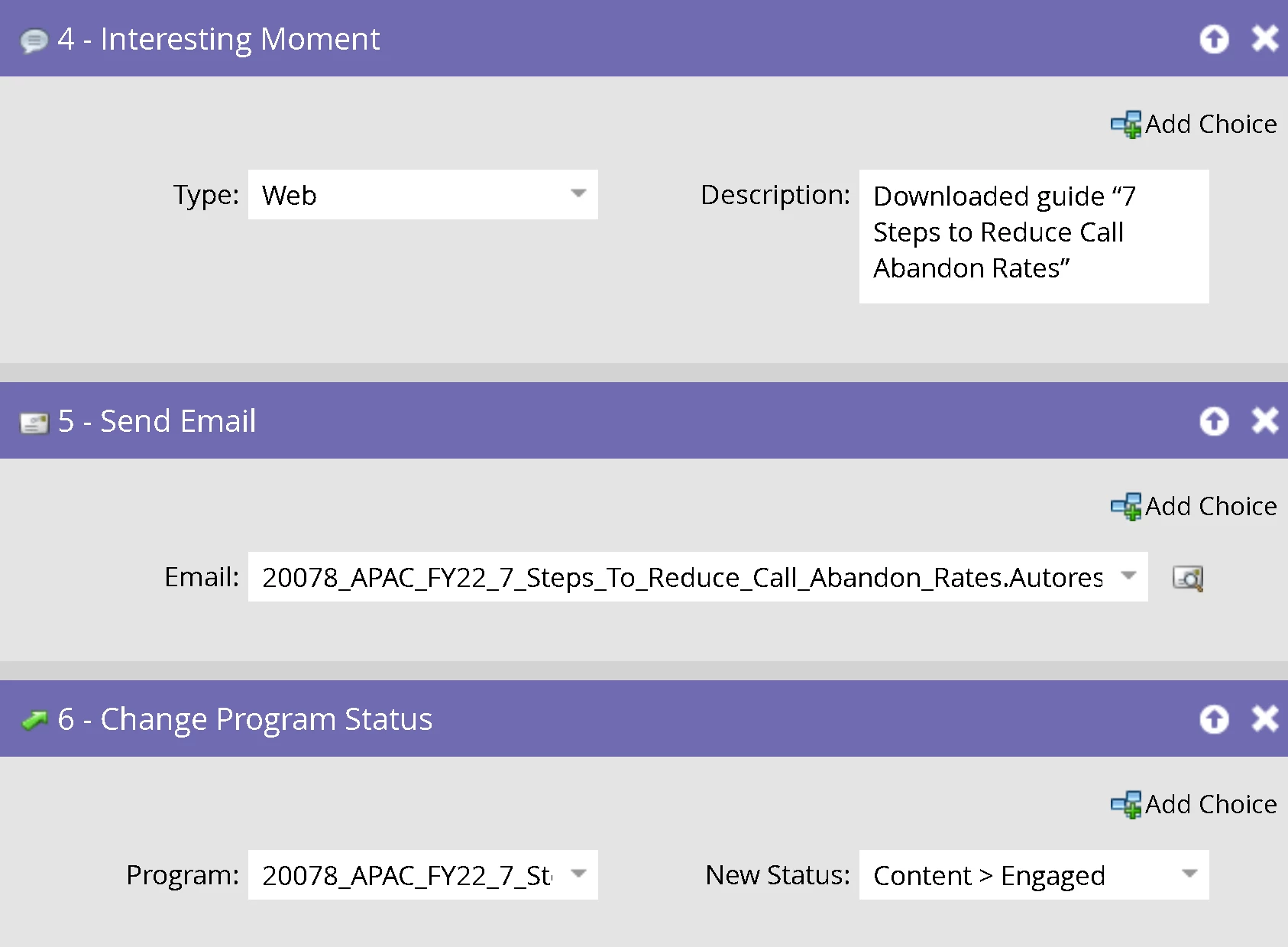Viewport: 1288px width, 947px height.
Task: Move Interesting Moment step up with arrow icon
Action: point(1214,38)
